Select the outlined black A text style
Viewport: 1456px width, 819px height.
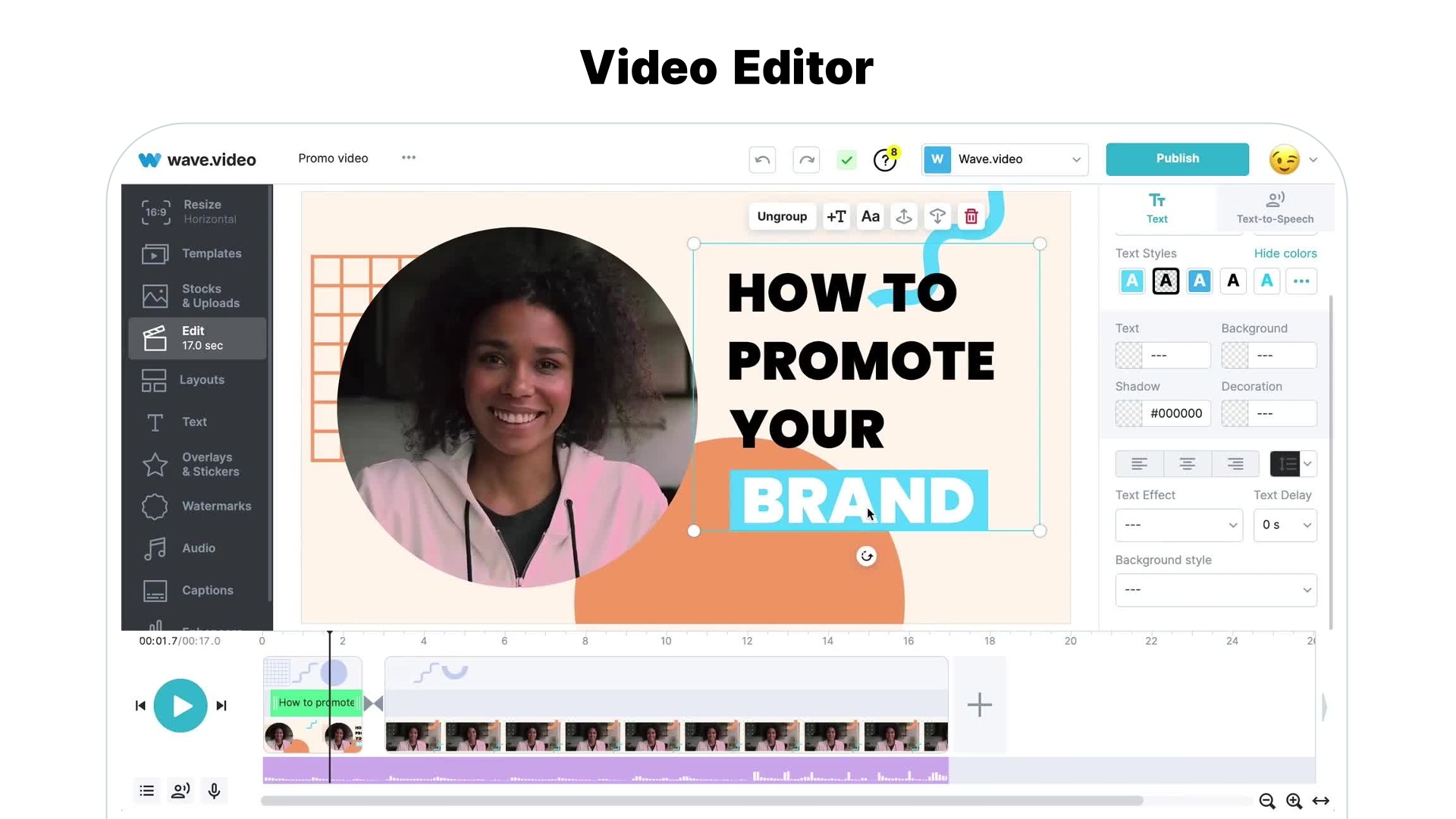(1166, 281)
